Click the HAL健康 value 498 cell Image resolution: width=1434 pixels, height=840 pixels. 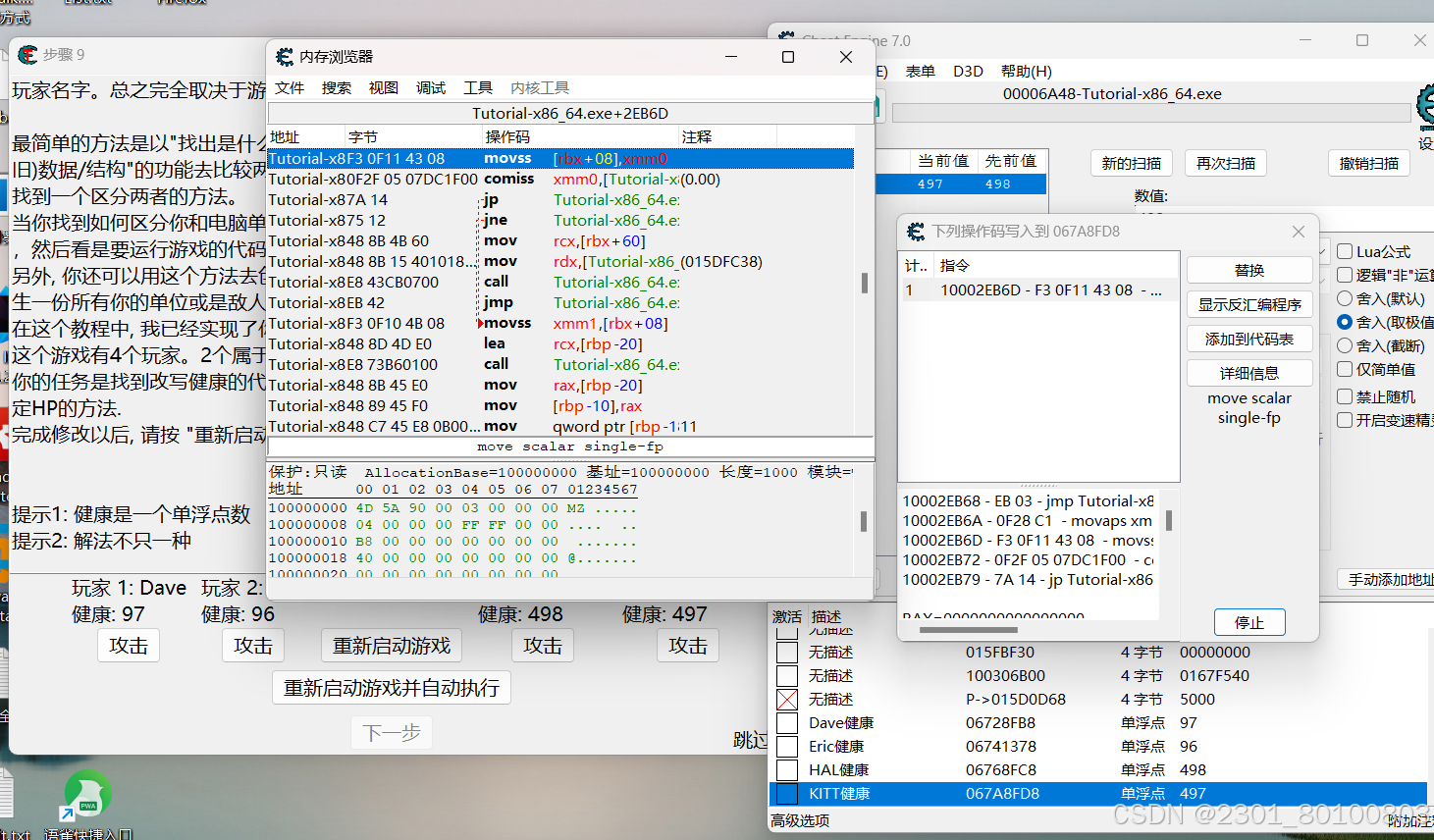point(1193,770)
